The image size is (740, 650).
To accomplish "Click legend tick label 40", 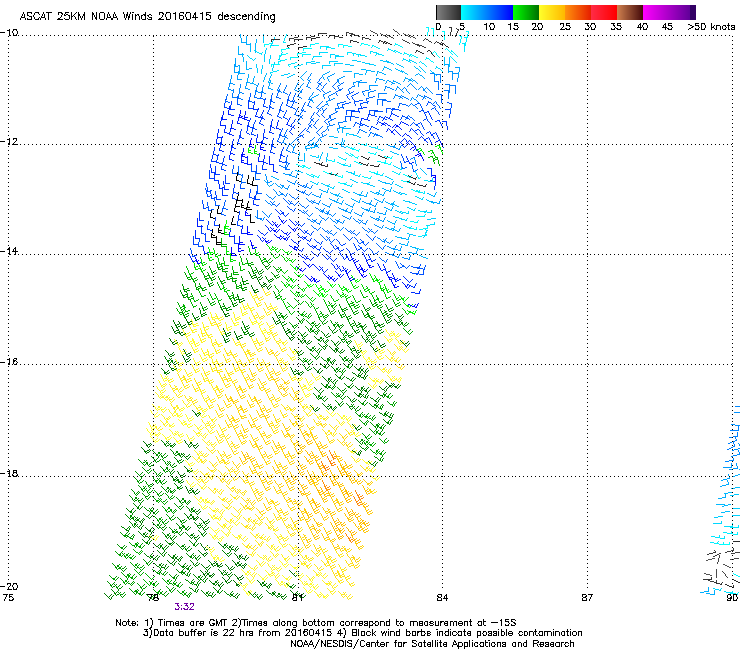I will point(642,27).
